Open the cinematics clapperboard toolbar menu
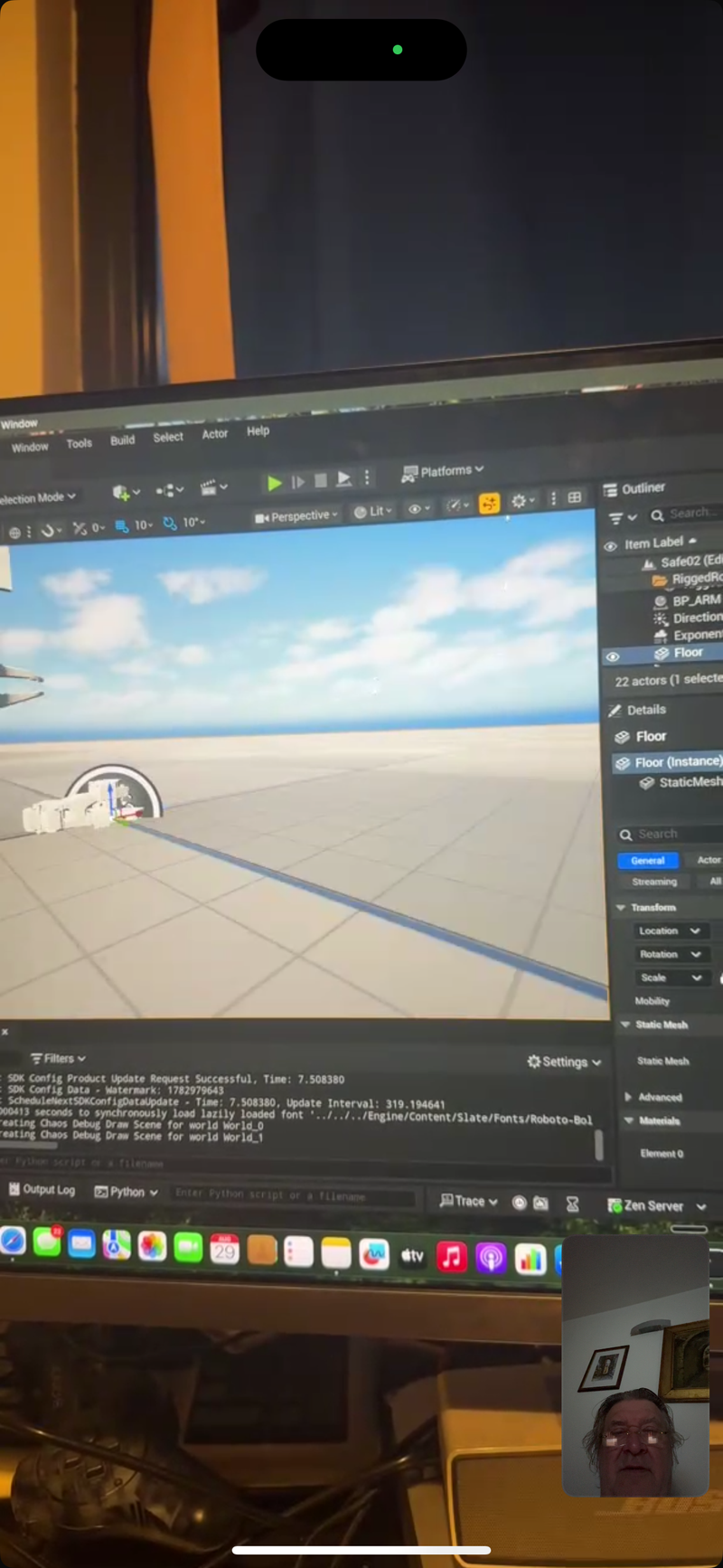This screenshot has height=1568, width=723. point(213,488)
